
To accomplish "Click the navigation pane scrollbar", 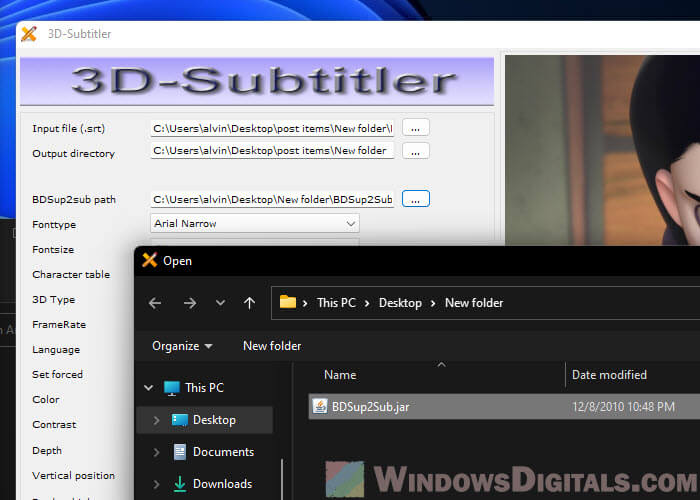I will pos(282,479).
